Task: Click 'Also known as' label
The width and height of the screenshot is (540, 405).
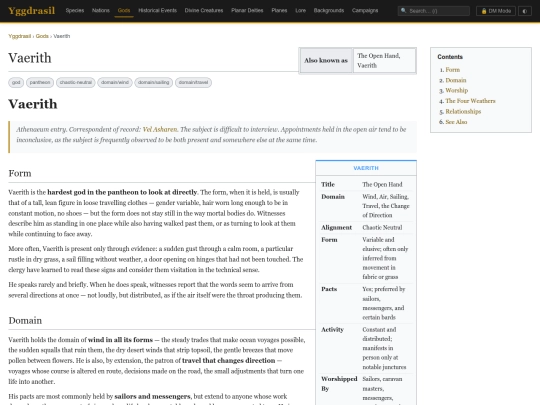Action: 326,61
